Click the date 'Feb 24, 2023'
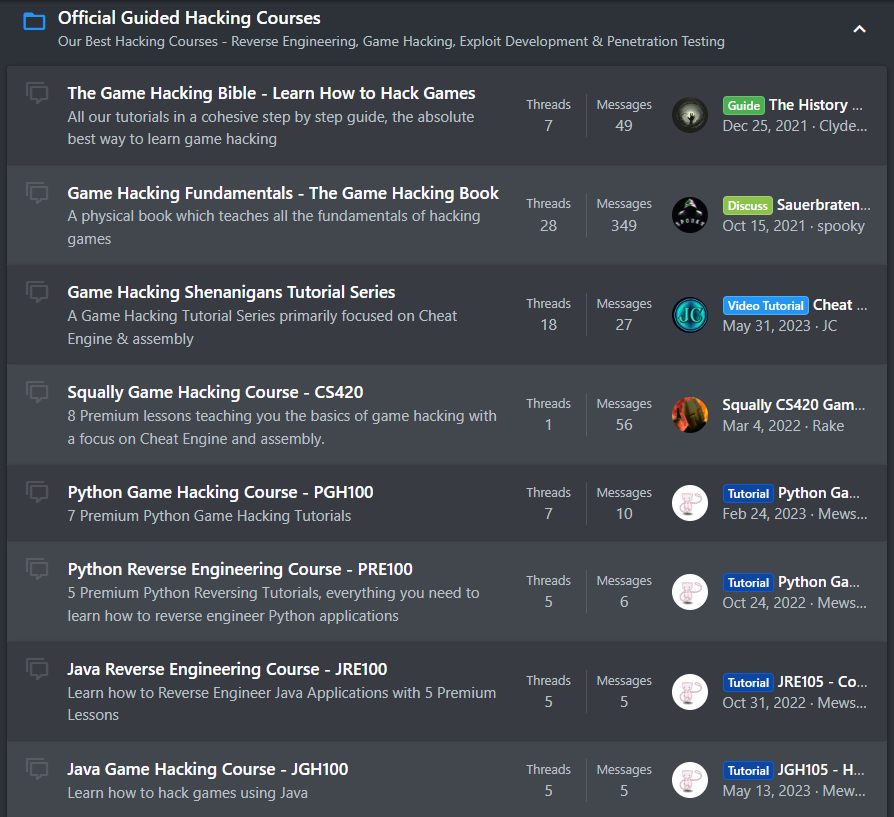The image size is (894, 817). click(764, 514)
